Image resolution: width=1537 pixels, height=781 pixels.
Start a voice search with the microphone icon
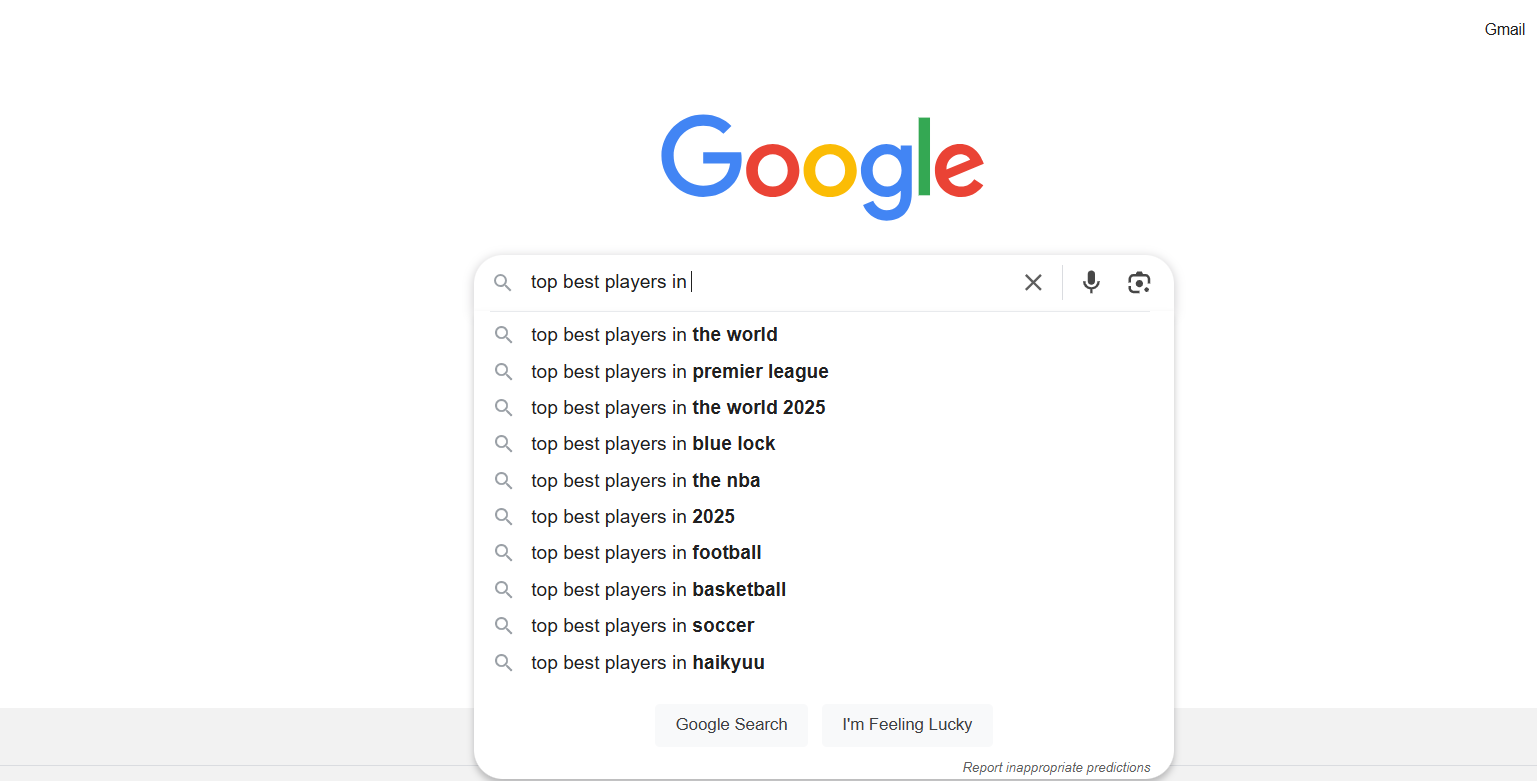tap(1090, 282)
